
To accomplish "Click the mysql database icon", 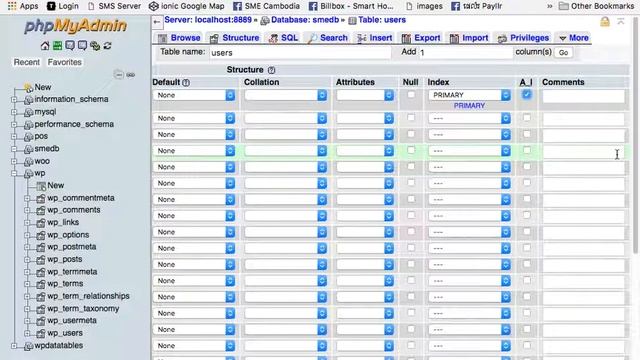I will point(29,112).
